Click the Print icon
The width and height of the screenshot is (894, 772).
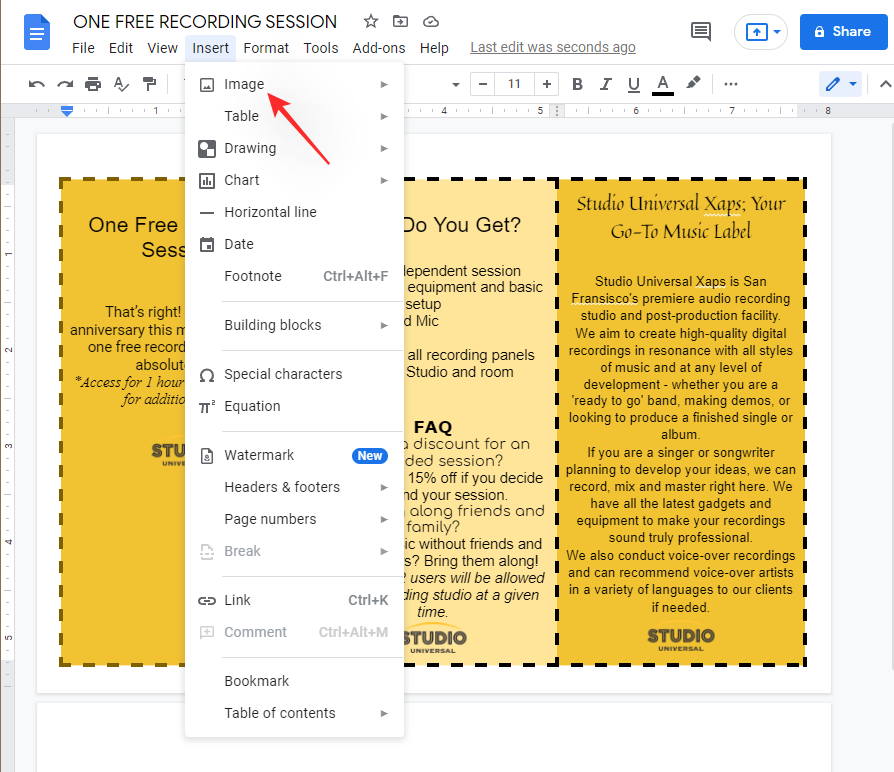pos(93,84)
